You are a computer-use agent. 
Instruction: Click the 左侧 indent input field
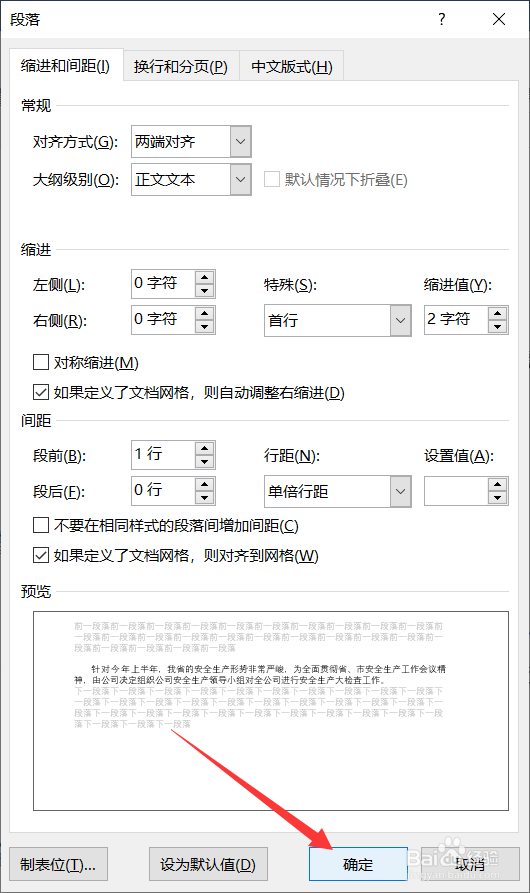[163, 284]
